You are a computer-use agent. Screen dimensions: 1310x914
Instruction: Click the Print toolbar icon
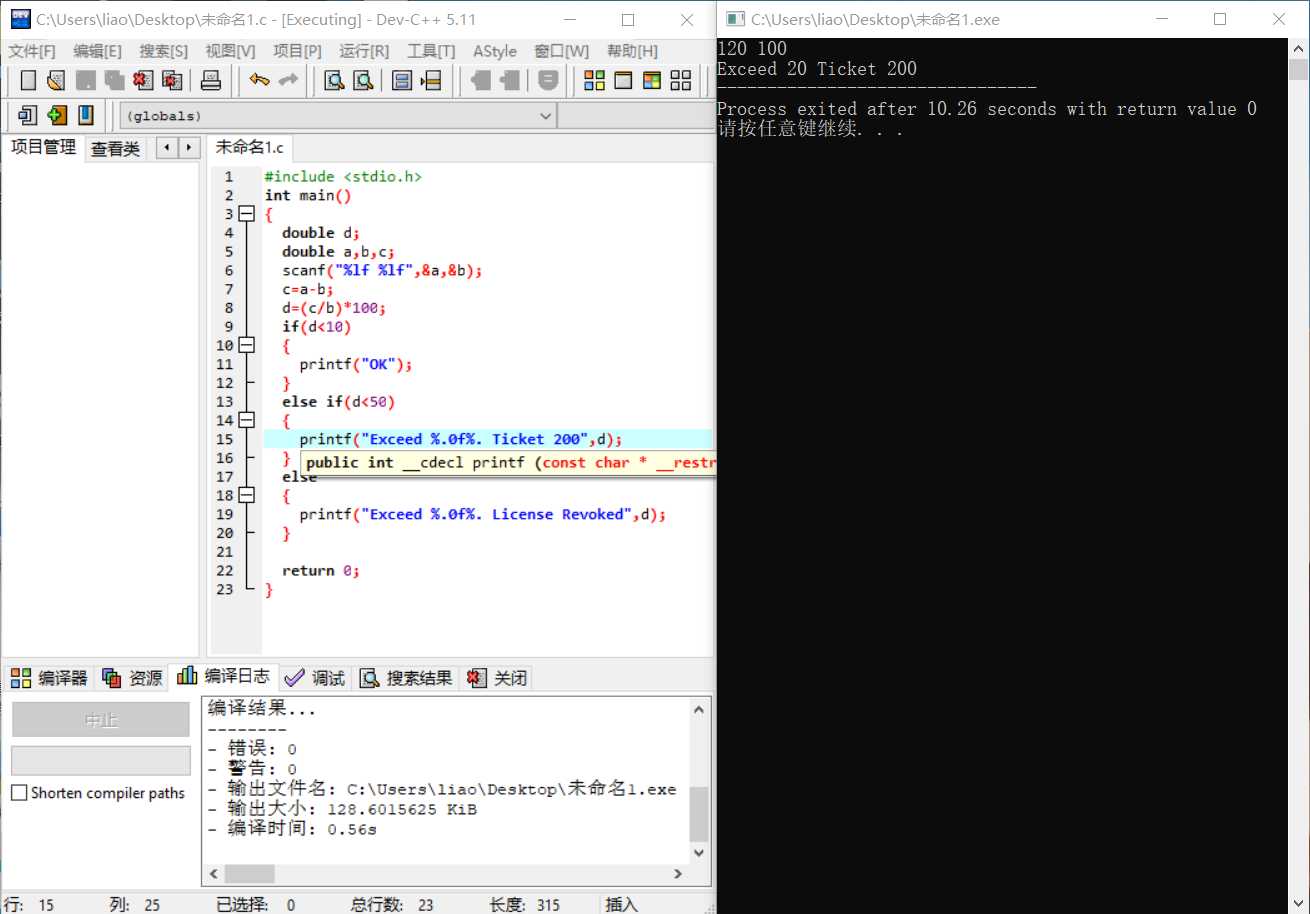211,80
